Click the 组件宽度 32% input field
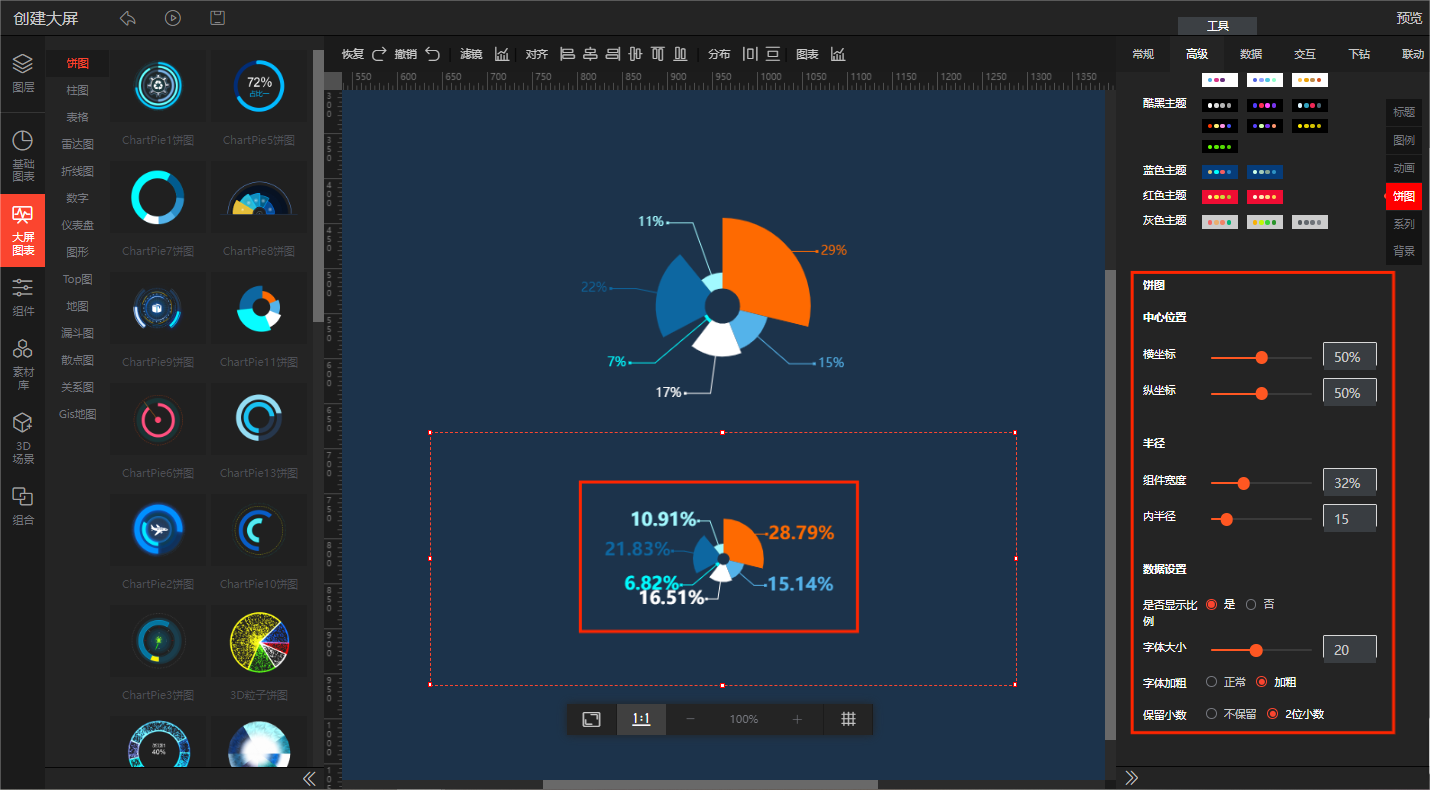 click(1349, 482)
